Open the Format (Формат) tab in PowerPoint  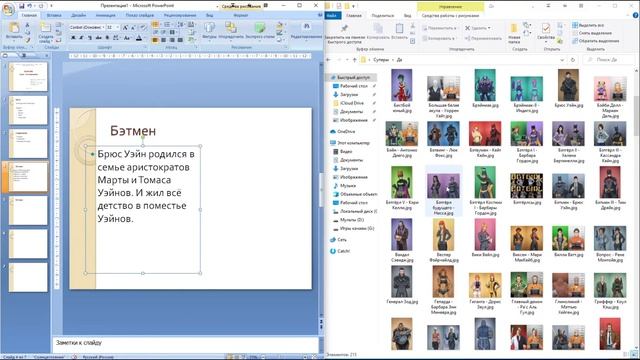coord(240,15)
